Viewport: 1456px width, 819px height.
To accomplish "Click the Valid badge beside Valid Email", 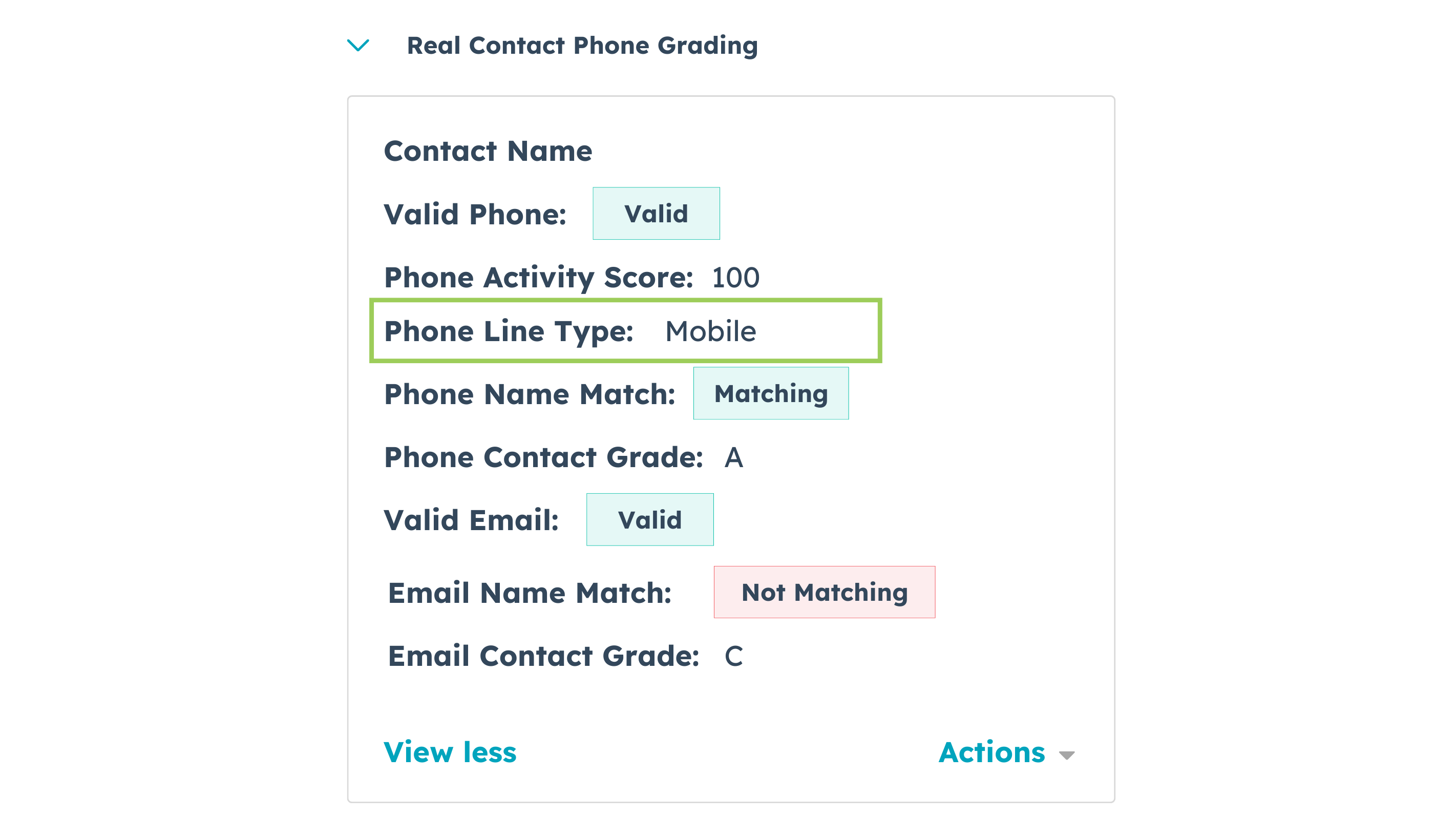I will point(649,519).
